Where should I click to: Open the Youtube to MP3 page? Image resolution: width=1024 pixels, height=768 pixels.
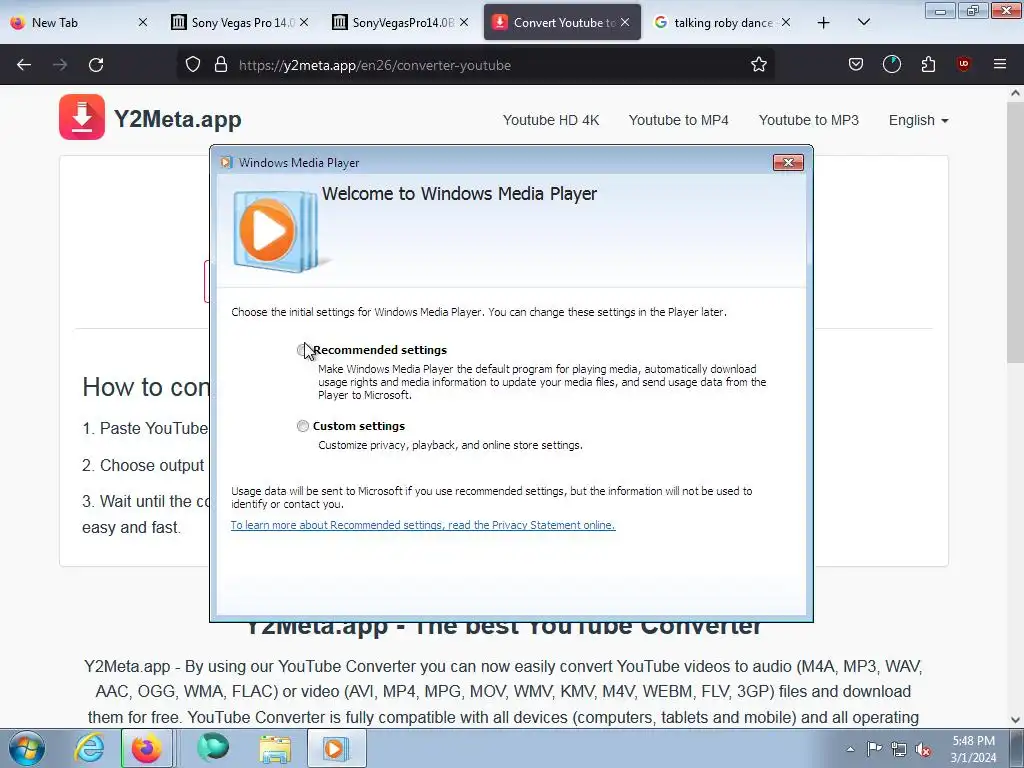click(808, 120)
